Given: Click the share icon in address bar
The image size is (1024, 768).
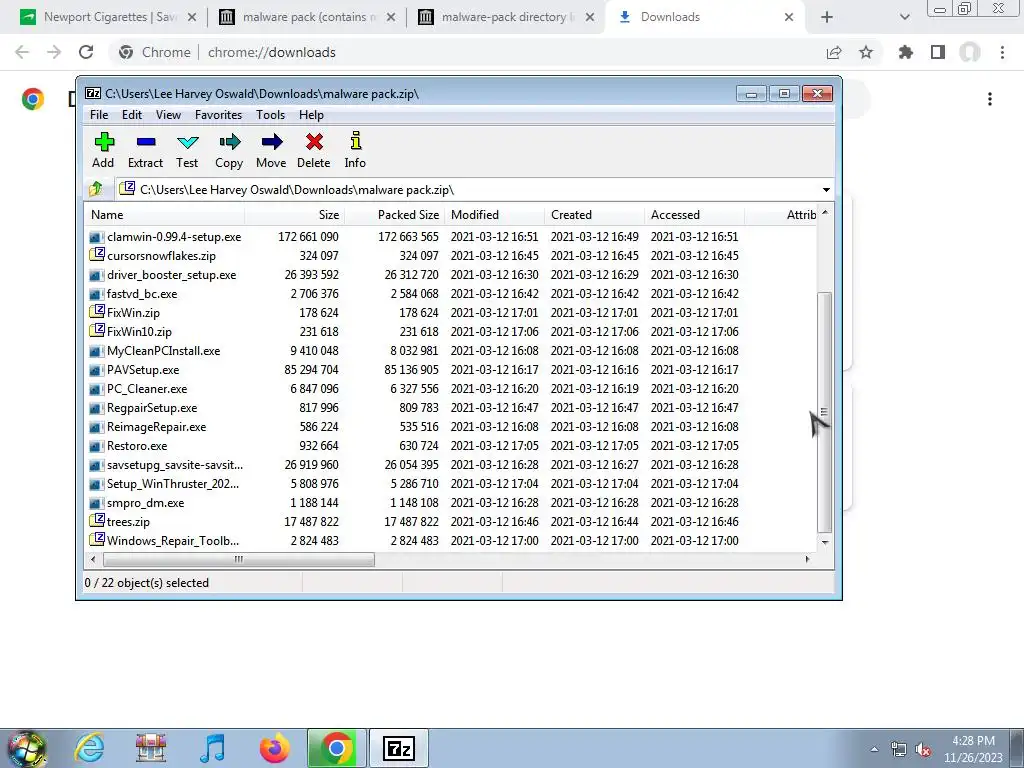Looking at the screenshot, I should click(834, 52).
